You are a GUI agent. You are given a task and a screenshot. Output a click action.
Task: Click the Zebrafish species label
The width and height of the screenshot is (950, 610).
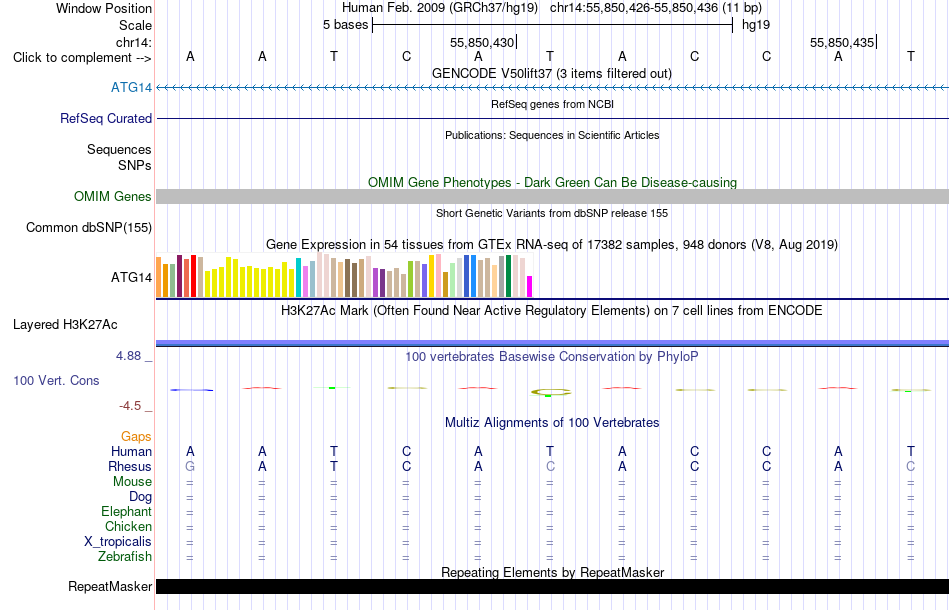tap(125, 557)
